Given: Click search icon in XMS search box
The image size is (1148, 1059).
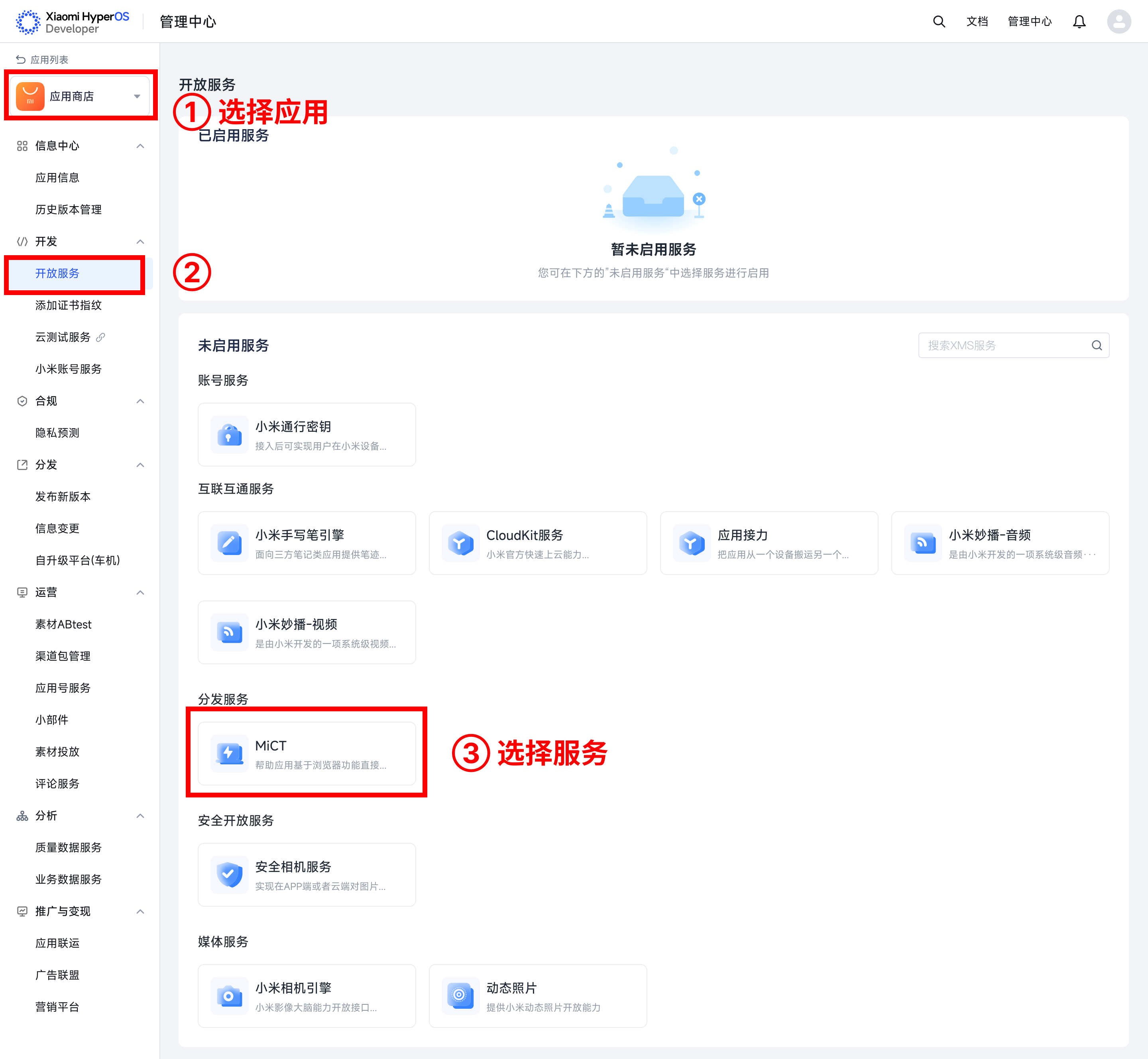Looking at the screenshot, I should (1097, 346).
